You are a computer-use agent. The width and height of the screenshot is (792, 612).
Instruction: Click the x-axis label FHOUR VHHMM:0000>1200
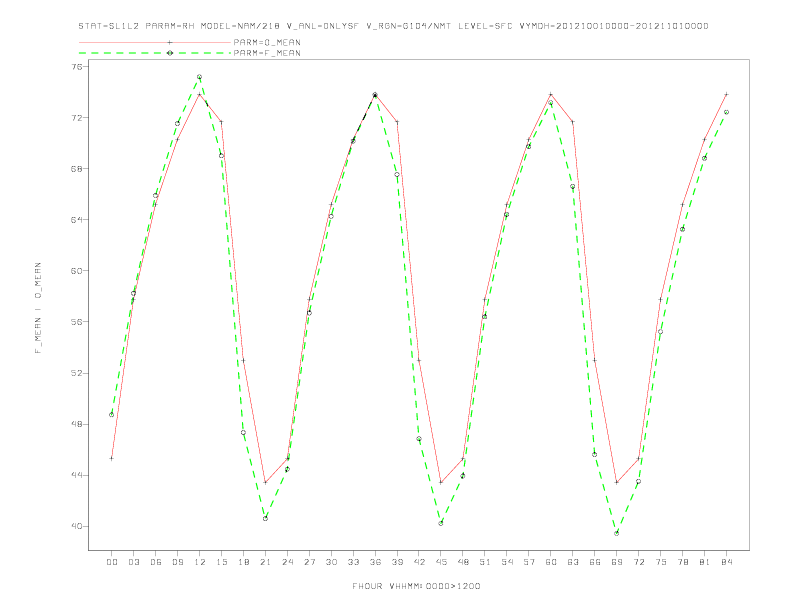[416, 586]
